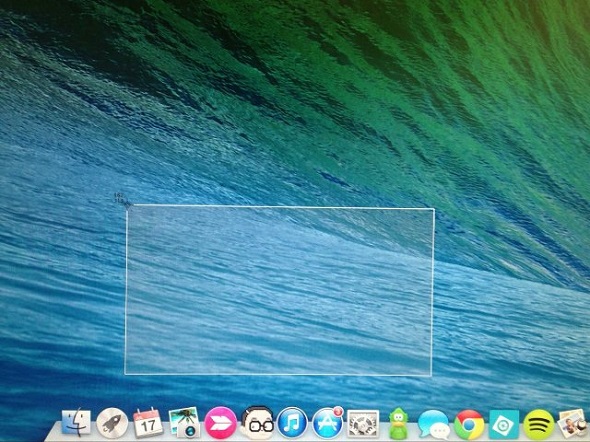Viewport: 590px width, 442px height.
Task: Open the Calendar app showing 17
Action: point(148,422)
